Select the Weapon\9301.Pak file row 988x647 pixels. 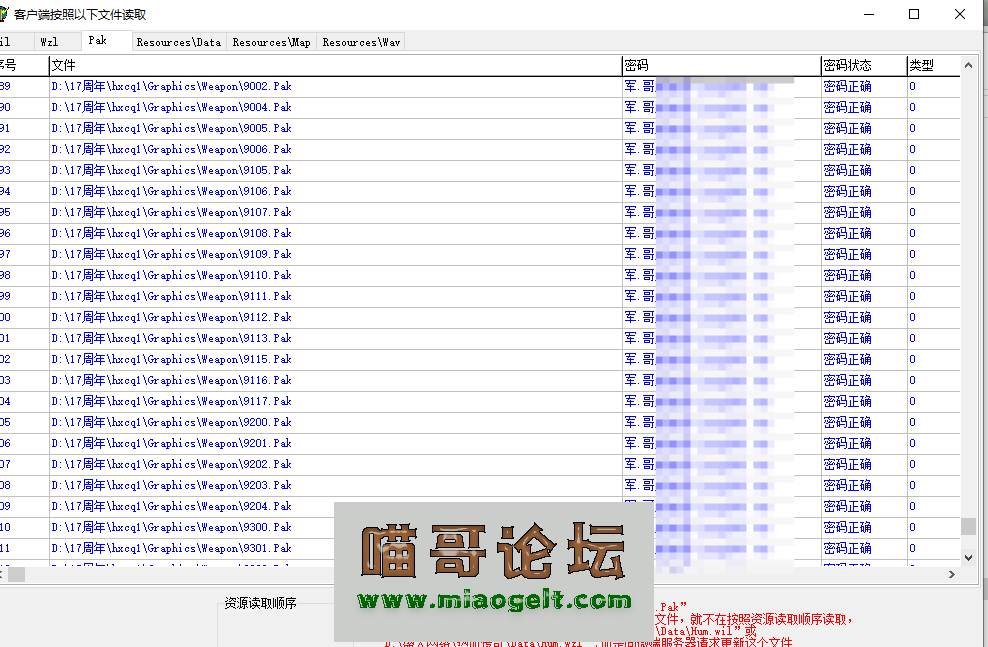click(170, 548)
